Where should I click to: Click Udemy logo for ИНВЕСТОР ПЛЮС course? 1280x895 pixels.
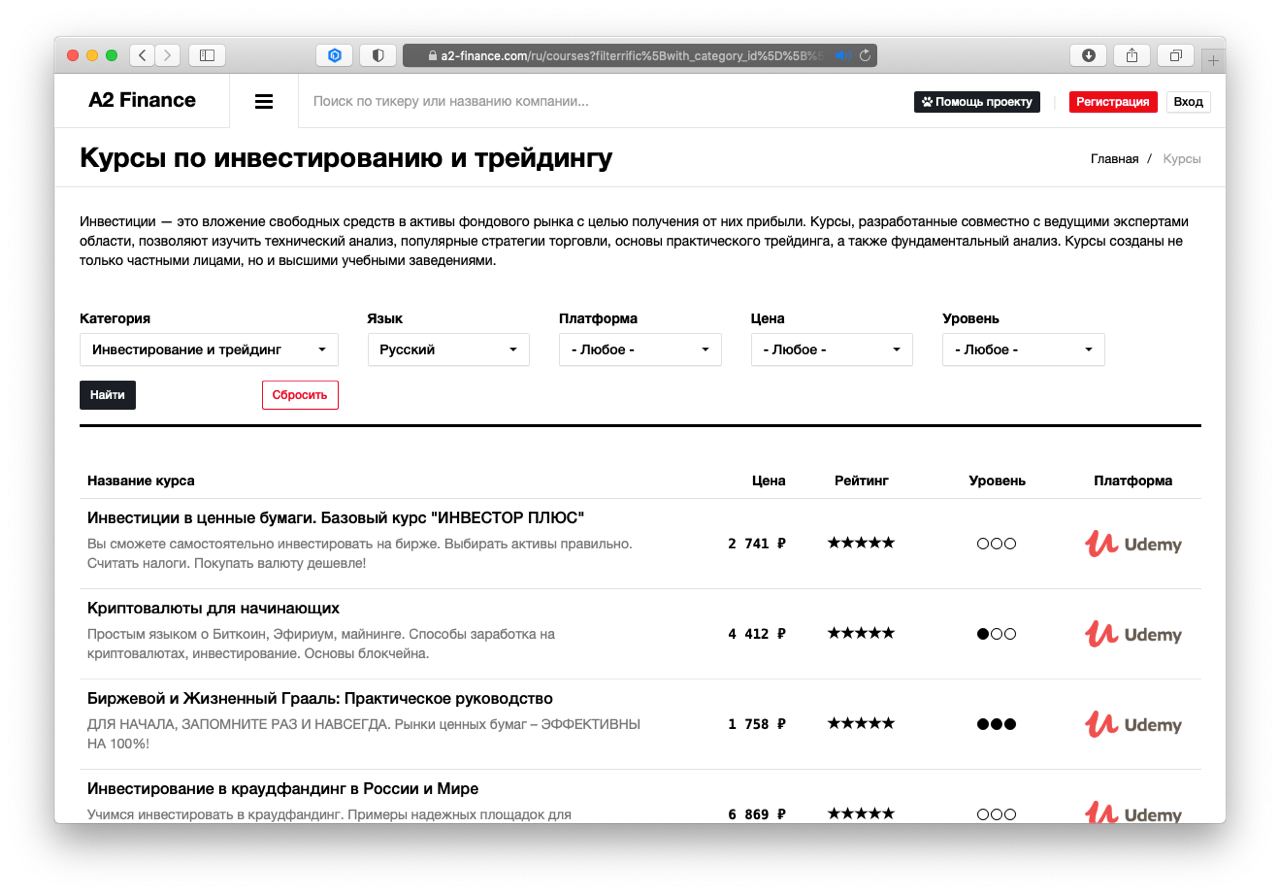1133,544
